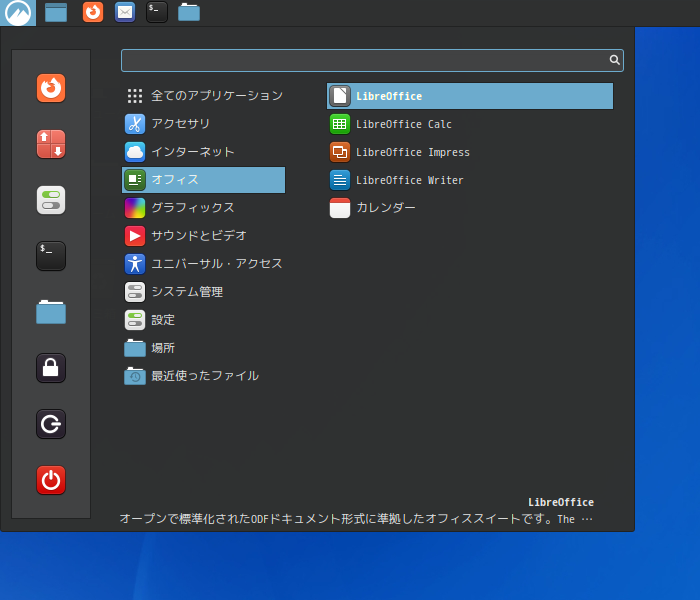Open the 場所 places category
The width and height of the screenshot is (700, 600).
pos(204,348)
